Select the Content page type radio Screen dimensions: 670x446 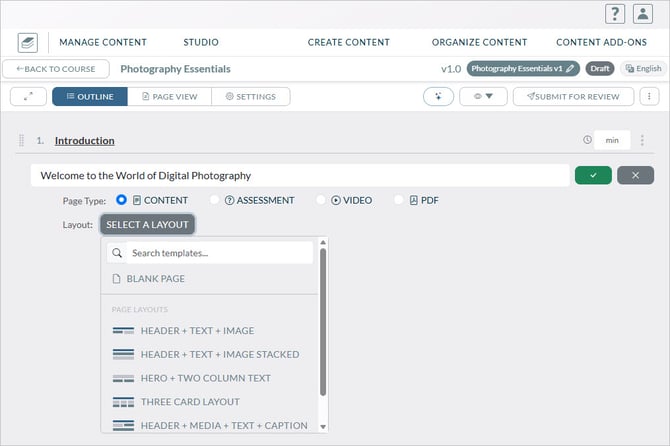121,200
